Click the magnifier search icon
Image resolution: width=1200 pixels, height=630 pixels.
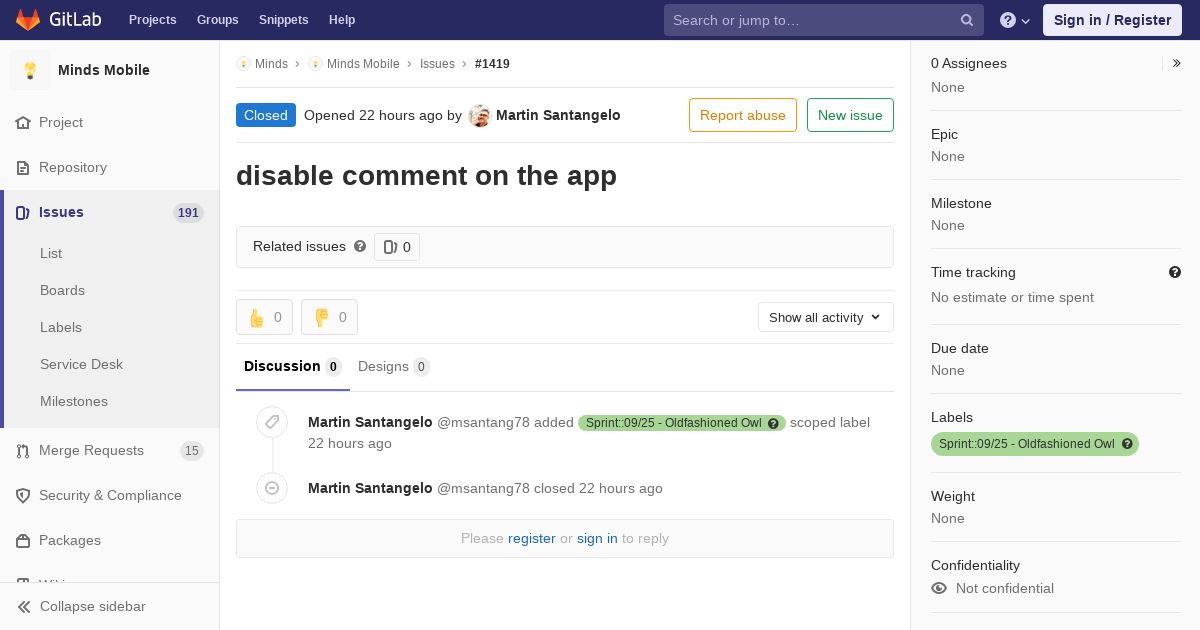[x=967, y=20]
